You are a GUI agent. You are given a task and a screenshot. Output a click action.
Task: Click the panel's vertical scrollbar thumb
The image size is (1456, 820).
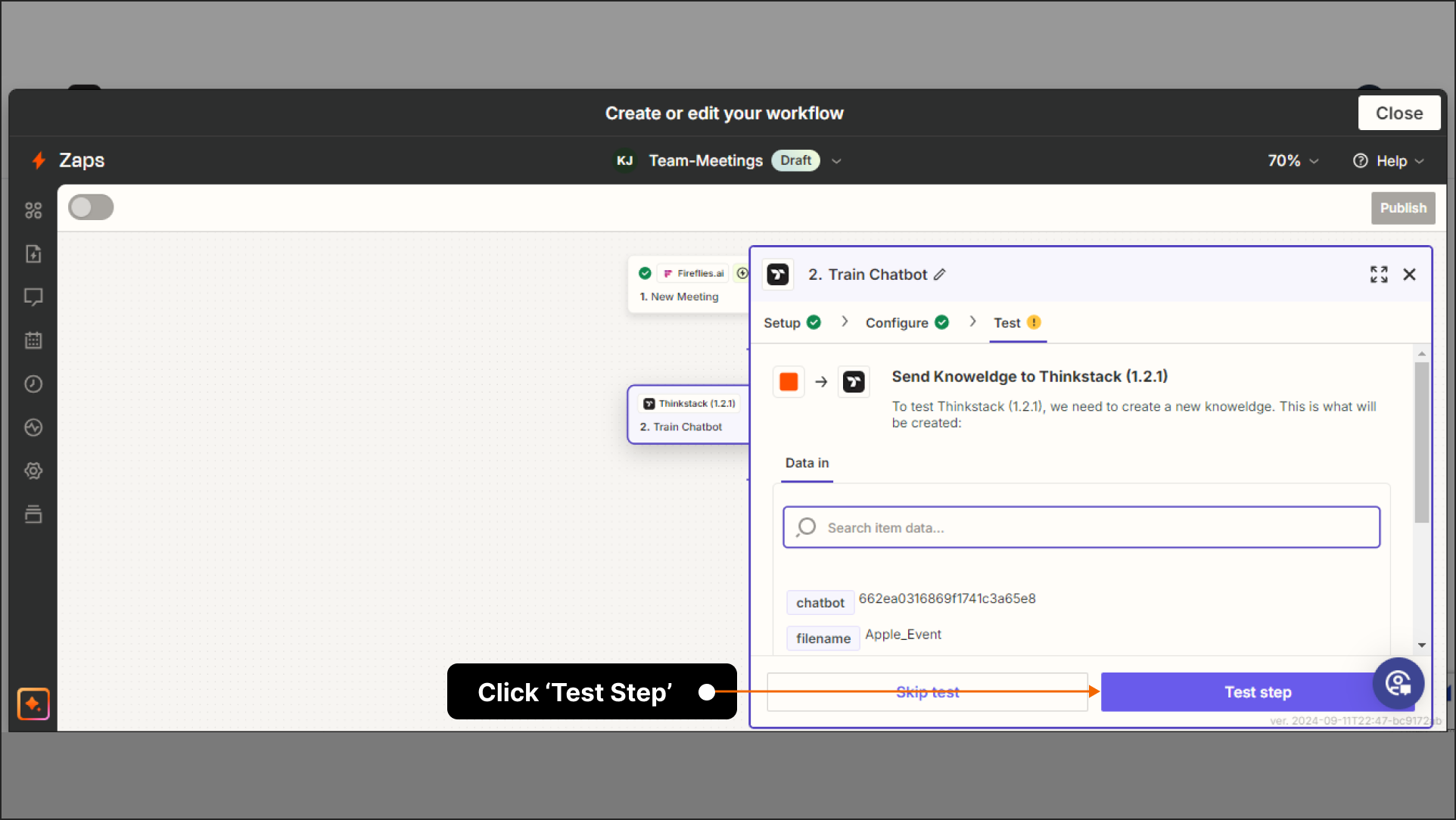tap(1422, 443)
